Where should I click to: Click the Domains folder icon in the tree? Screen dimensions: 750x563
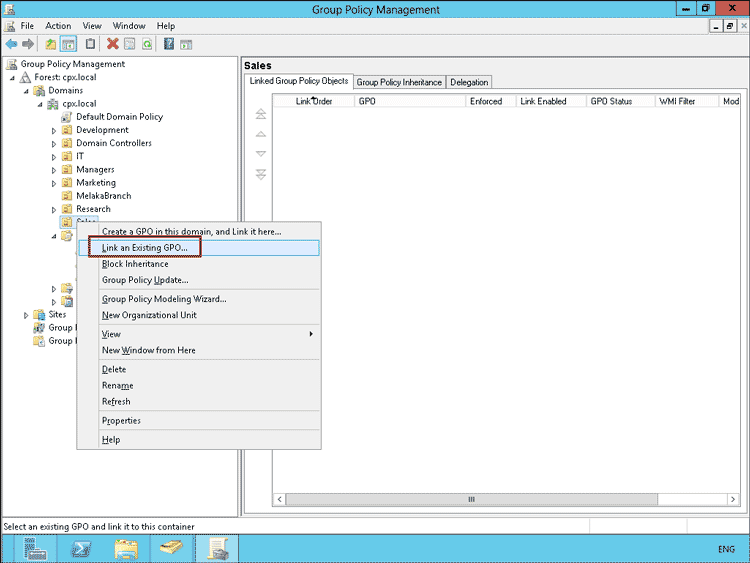(x=39, y=90)
